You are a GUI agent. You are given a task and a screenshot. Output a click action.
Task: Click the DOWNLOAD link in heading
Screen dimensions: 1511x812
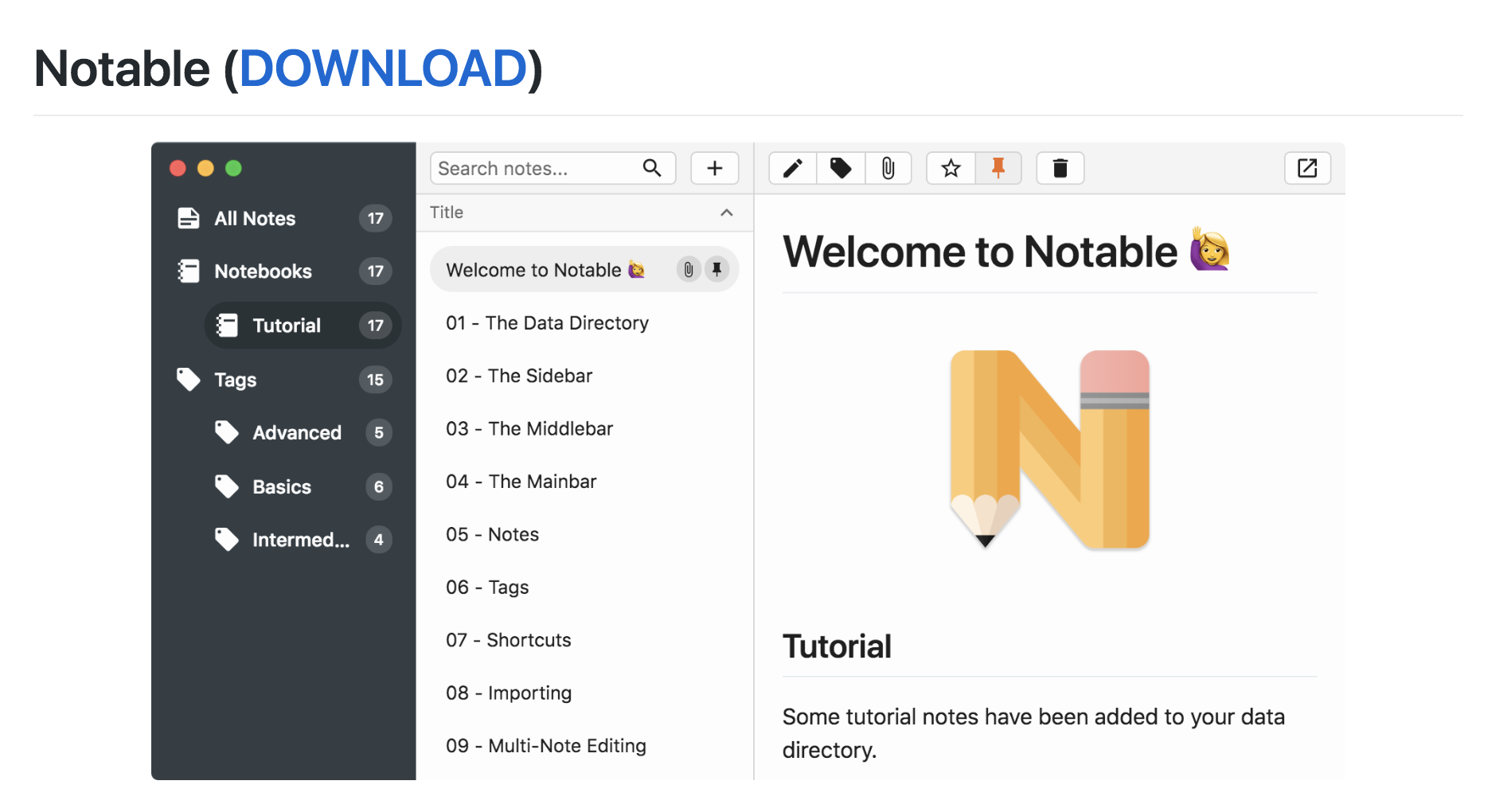point(383,68)
